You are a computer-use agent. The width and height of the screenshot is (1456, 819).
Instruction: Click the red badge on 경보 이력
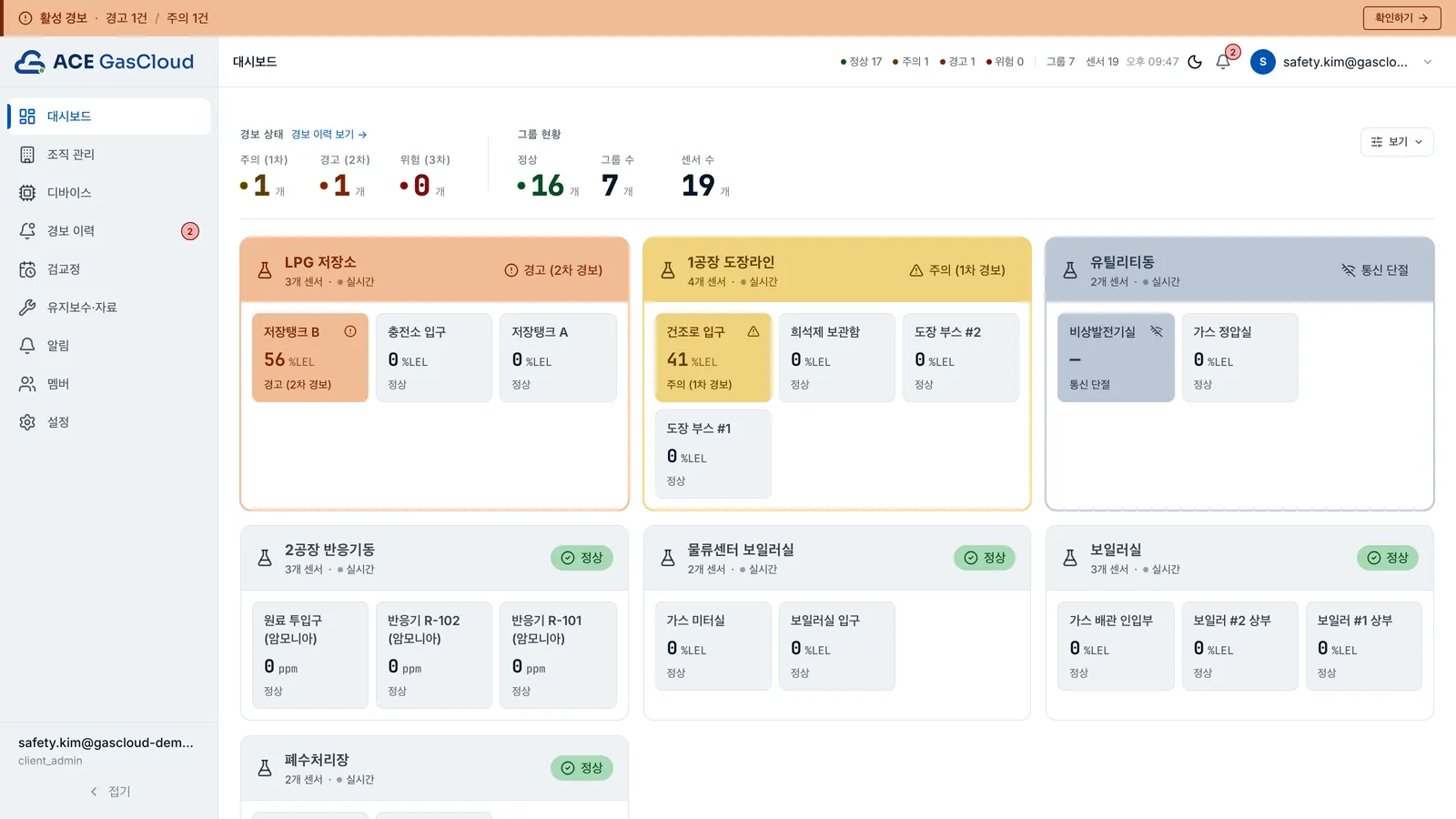(x=189, y=231)
